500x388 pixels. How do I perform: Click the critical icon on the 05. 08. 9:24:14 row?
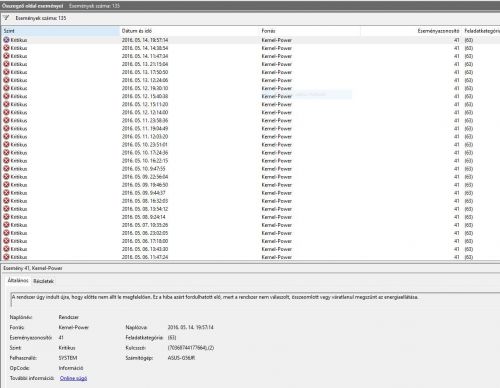6,217
